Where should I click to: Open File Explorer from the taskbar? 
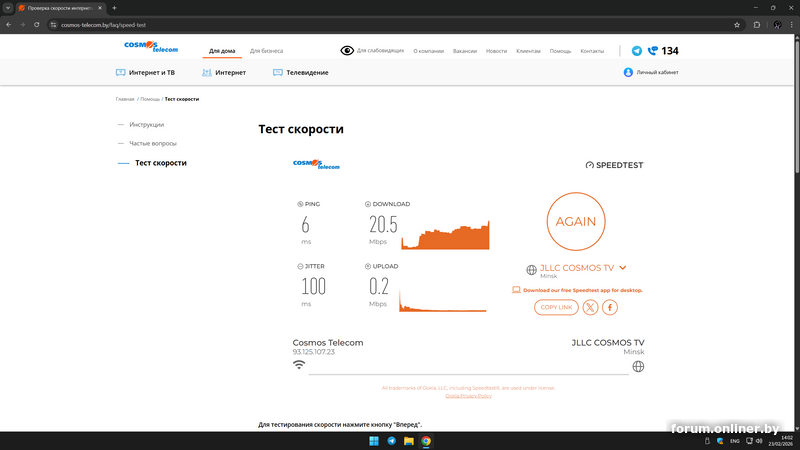pos(409,441)
